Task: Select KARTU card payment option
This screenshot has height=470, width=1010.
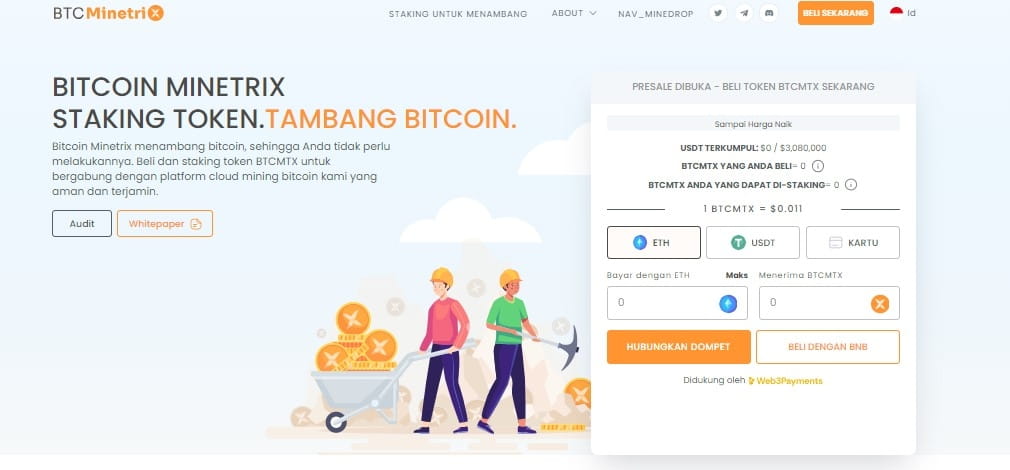Action: click(853, 243)
